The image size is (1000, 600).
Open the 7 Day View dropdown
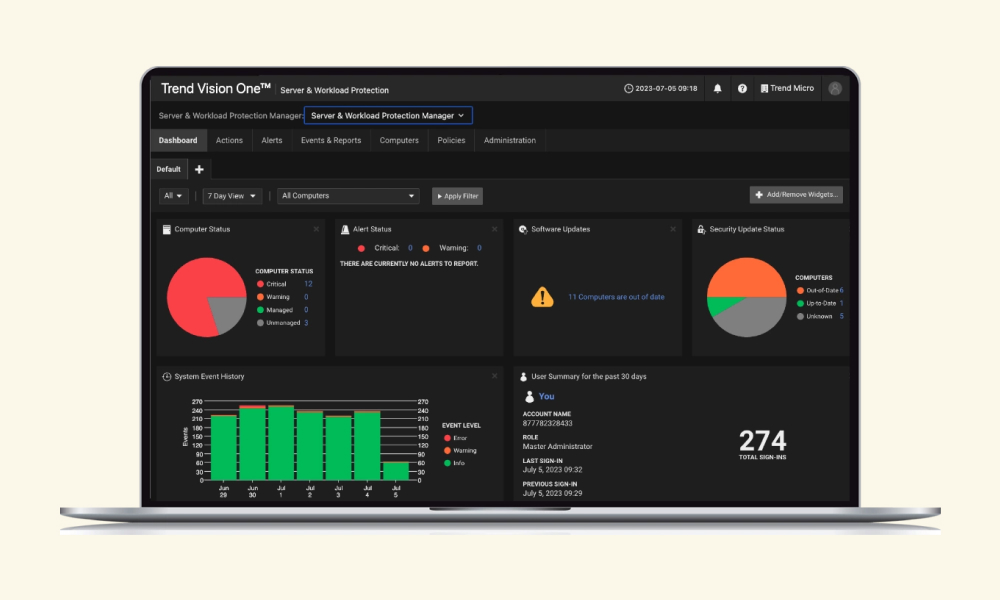tap(232, 196)
